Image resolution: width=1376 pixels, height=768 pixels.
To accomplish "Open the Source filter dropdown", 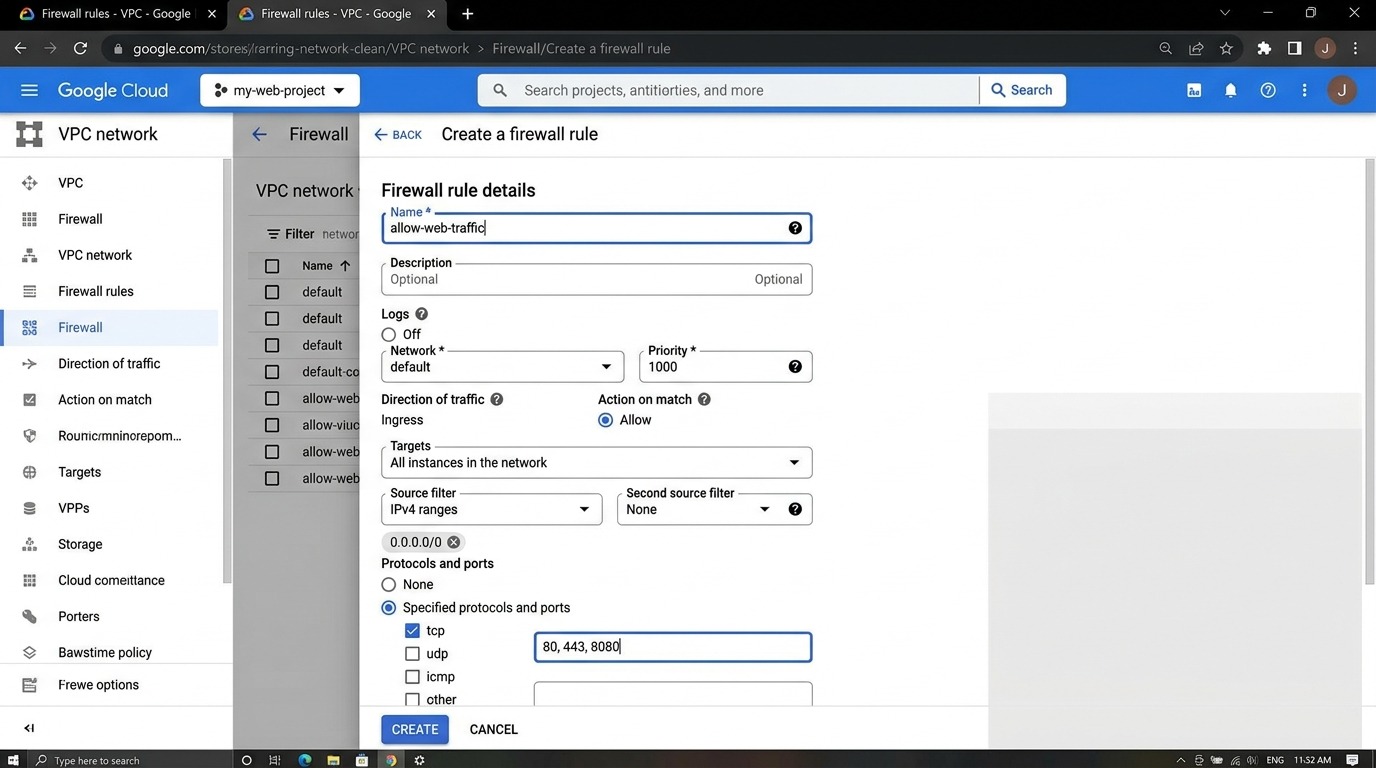I will point(491,509).
